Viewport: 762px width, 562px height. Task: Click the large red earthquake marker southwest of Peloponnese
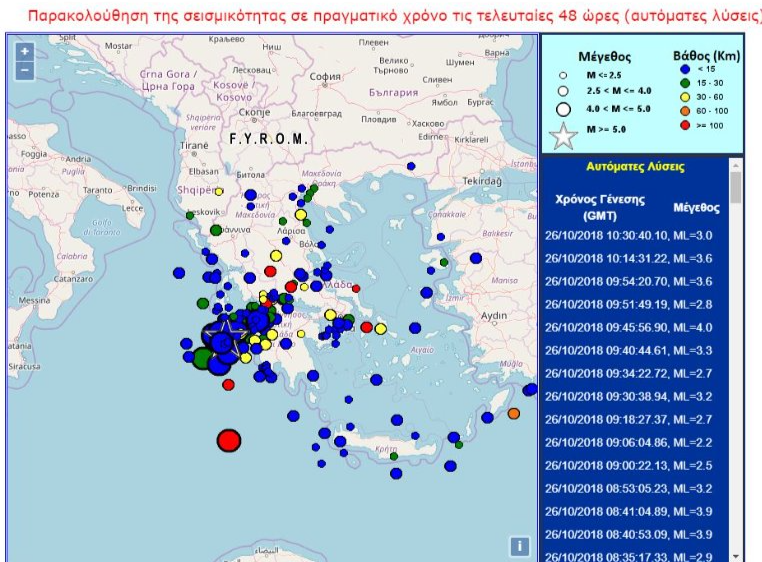(x=229, y=440)
